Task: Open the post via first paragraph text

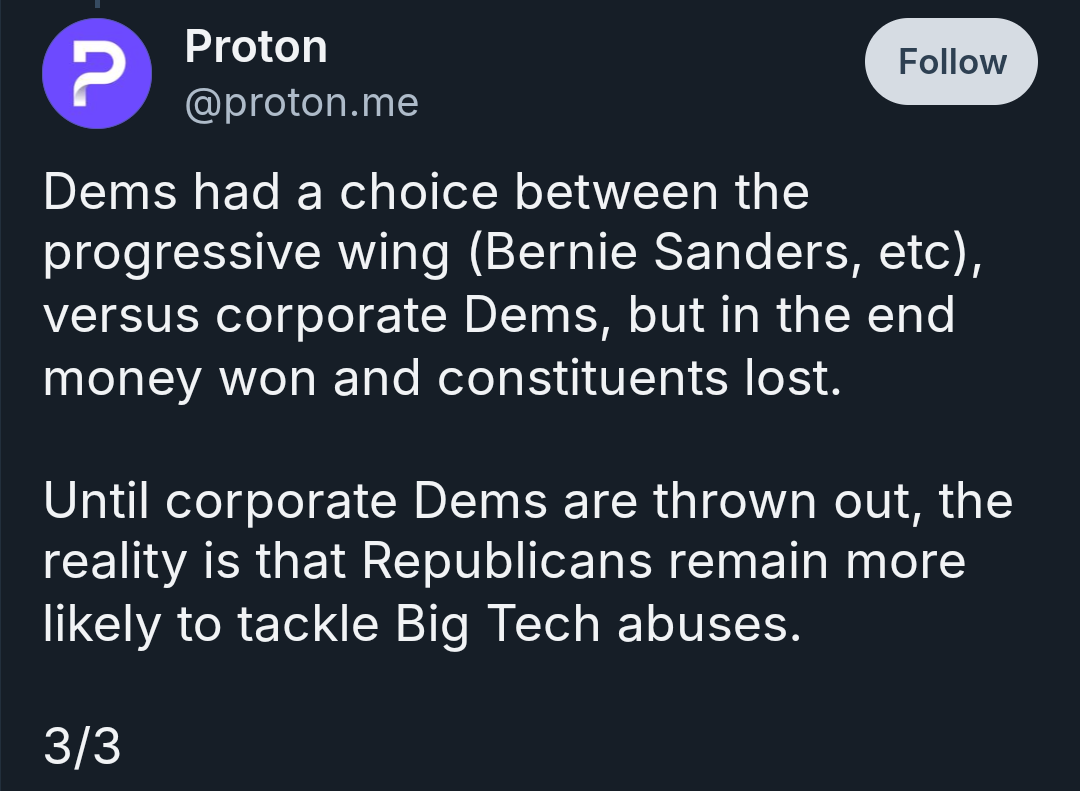Action: (x=512, y=285)
